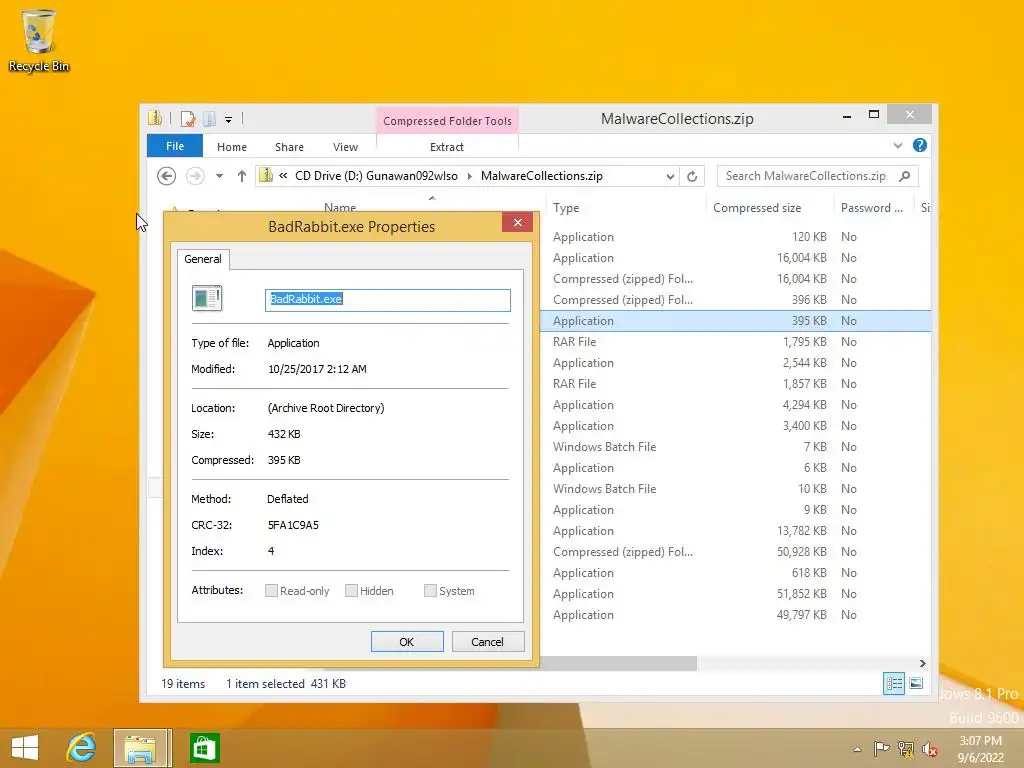The width and height of the screenshot is (1024, 768).
Task: Open the Action Center flag icon
Action: coord(881,749)
